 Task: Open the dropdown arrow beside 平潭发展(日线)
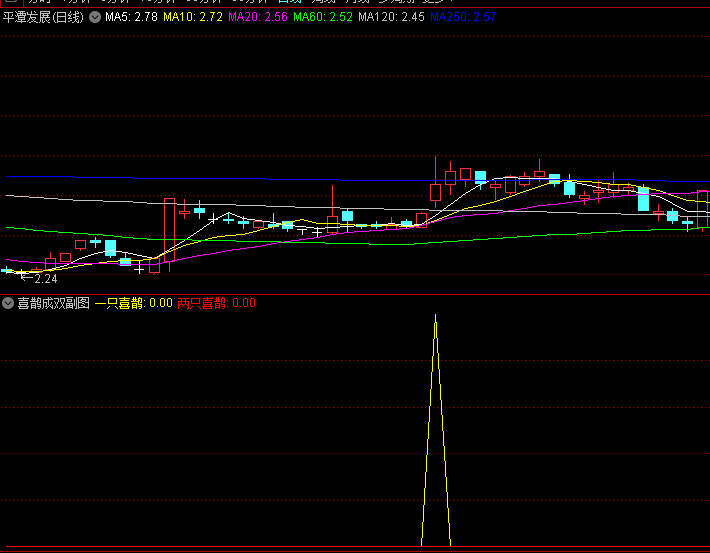click(94, 17)
